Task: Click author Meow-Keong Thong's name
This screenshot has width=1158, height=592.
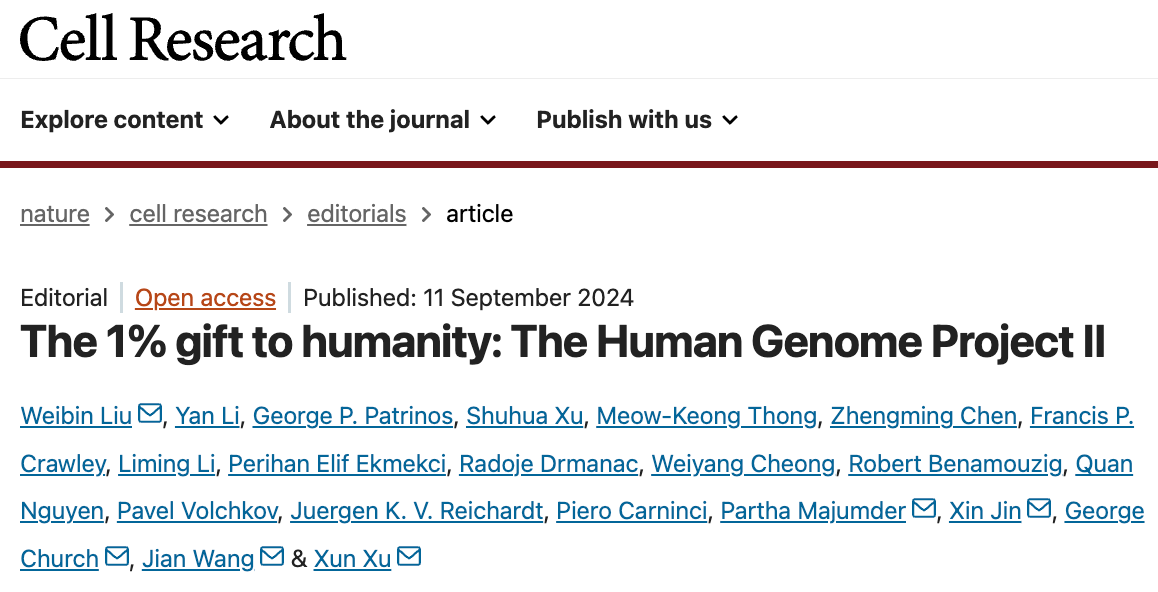Action: point(706,416)
